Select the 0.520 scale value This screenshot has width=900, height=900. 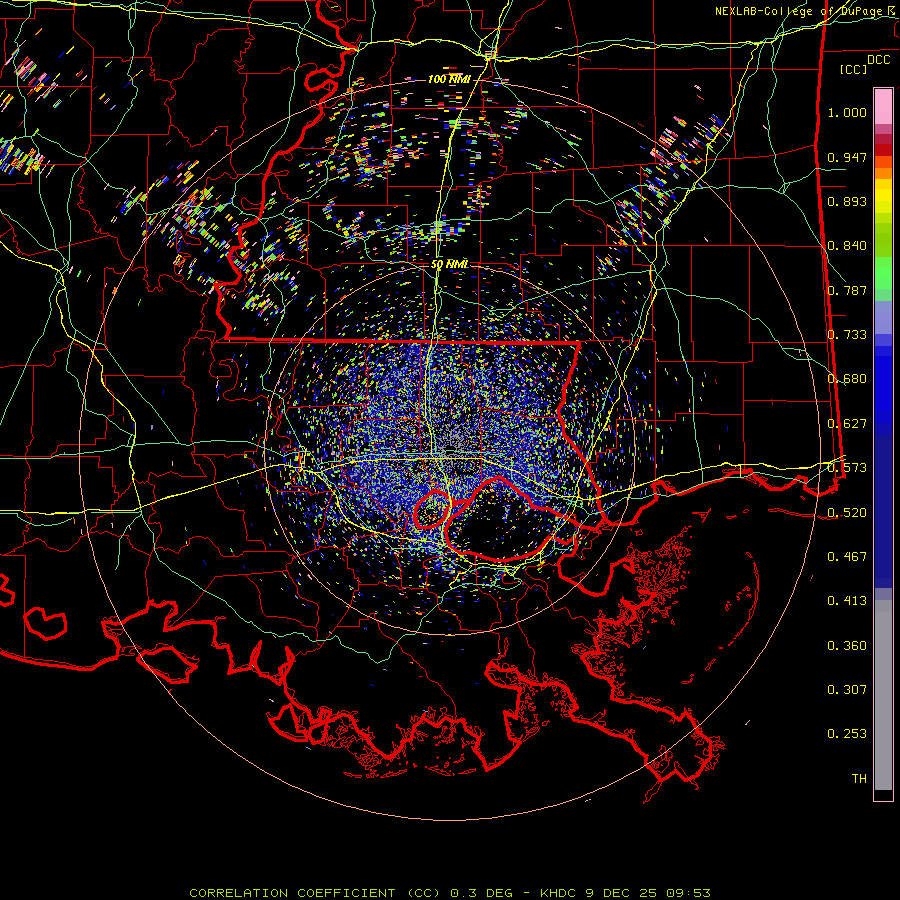(x=847, y=513)
